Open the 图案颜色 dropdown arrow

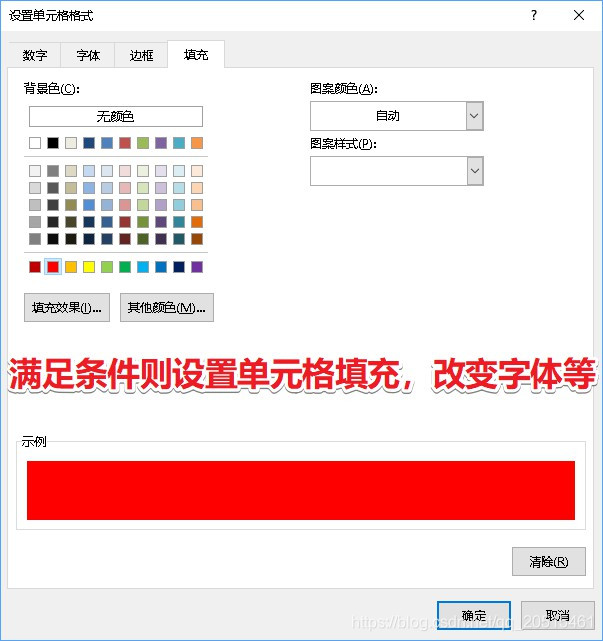pos(474,116)
